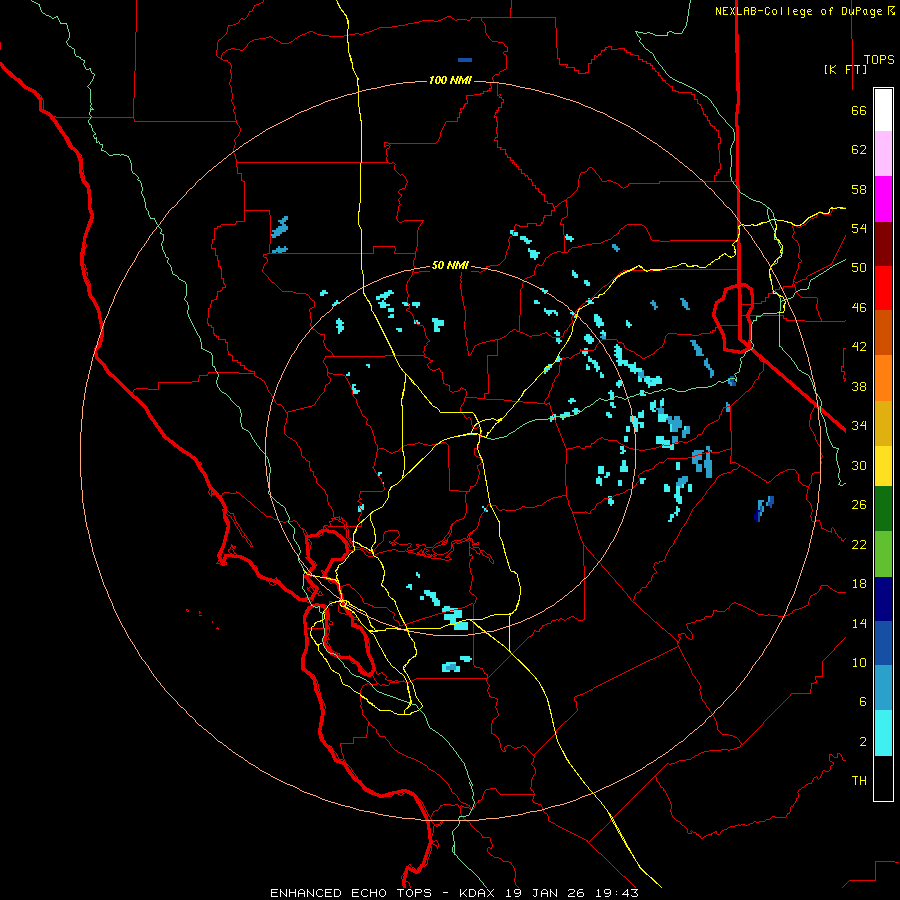900x900 pixels.
Task: Click the TH threshold legend label
Action: [x=859, y=781]
